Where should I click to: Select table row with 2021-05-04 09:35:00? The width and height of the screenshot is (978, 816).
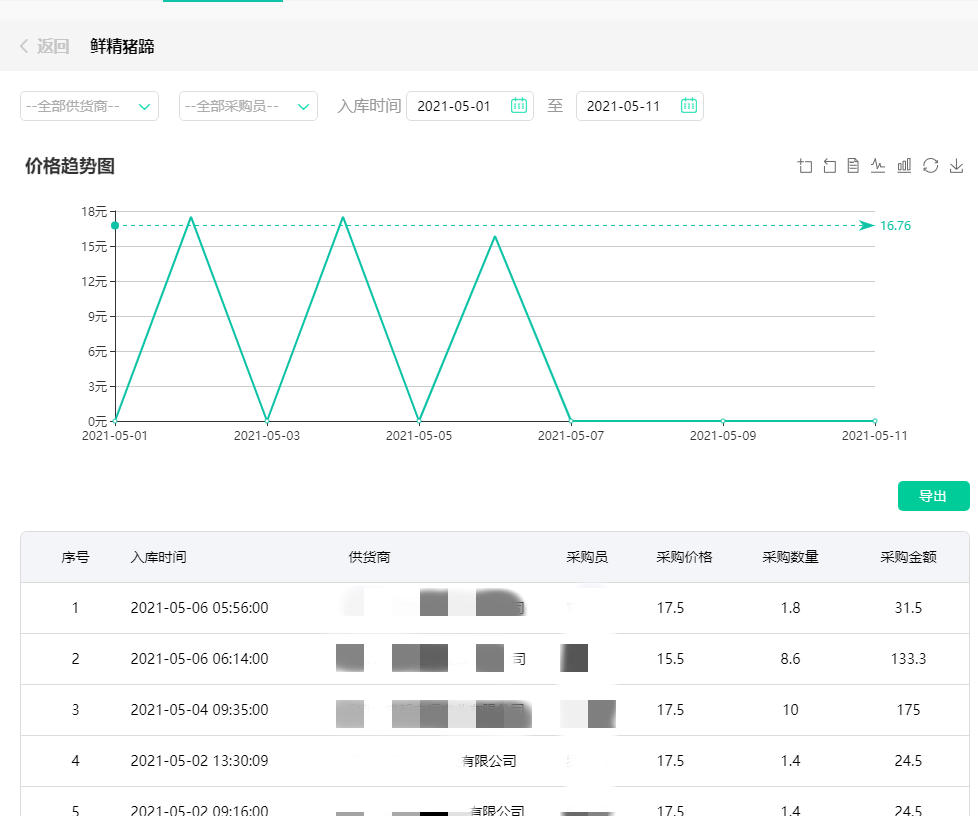click(x=199, y=710)
